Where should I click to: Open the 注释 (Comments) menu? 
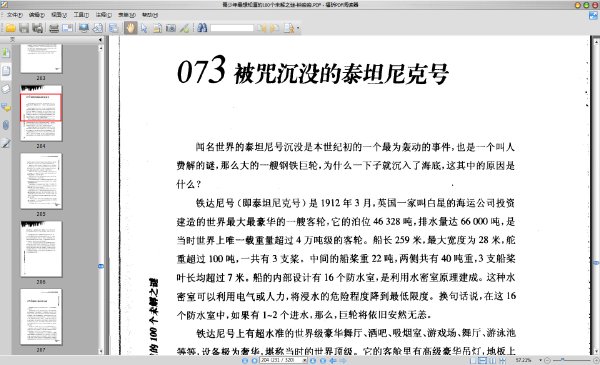click(x=104, y=15)
